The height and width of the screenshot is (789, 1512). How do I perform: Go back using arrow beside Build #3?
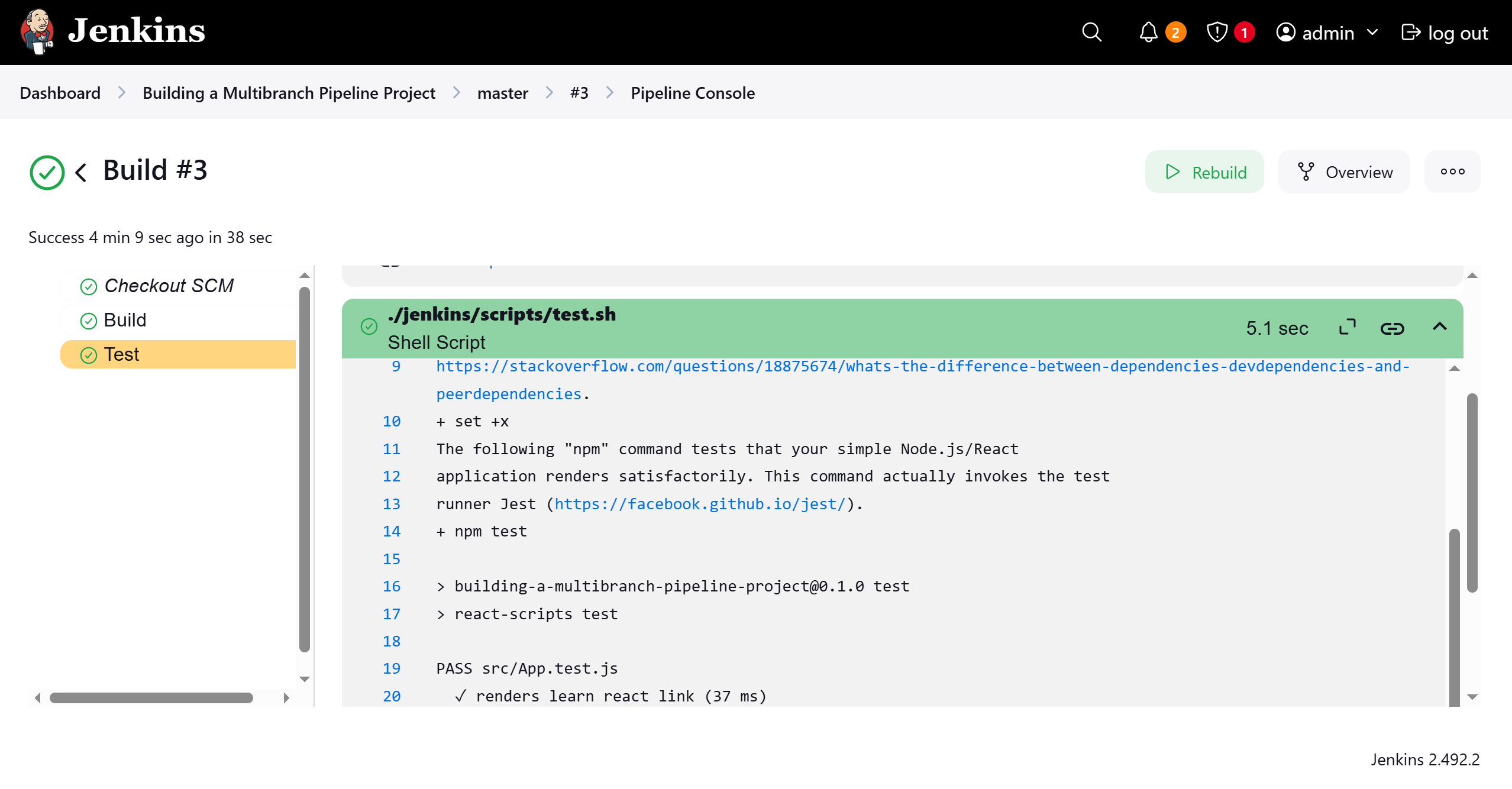[81, 172]
